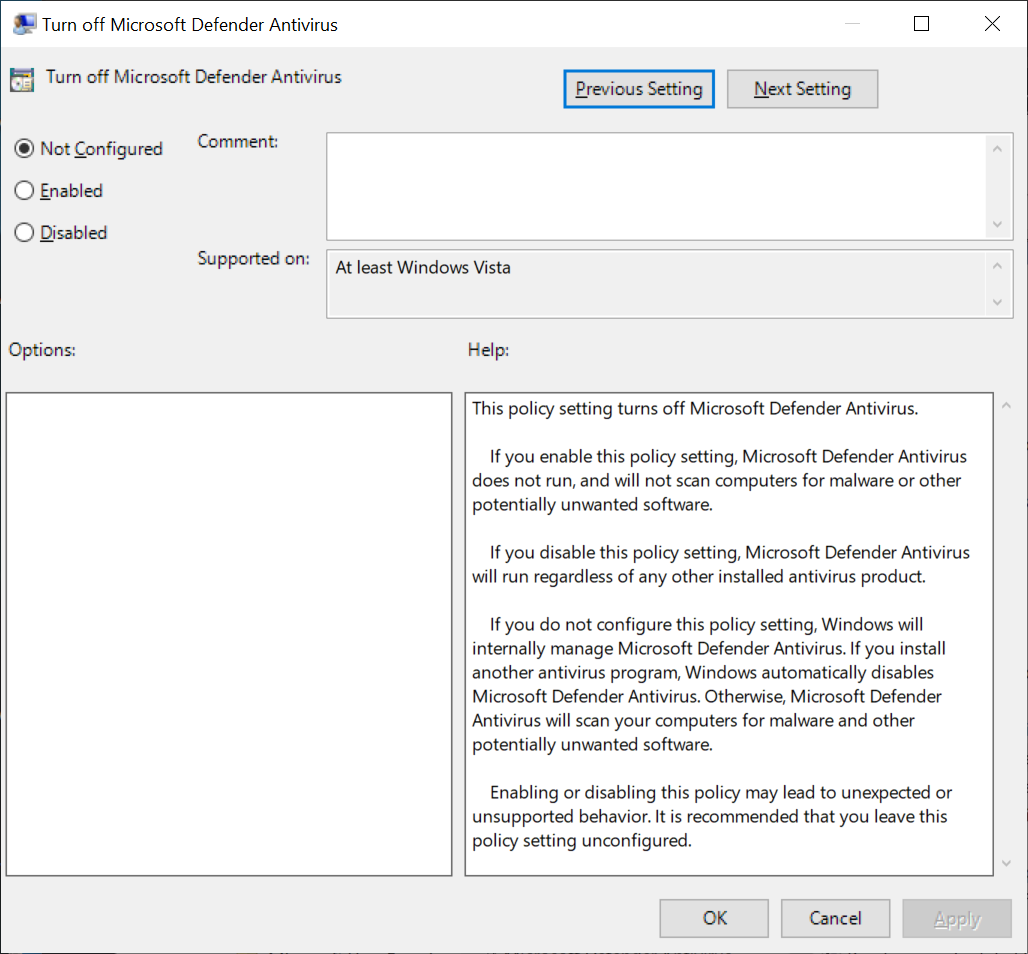Click the Comment box scroll up arrow

click(x=996, y=149)
